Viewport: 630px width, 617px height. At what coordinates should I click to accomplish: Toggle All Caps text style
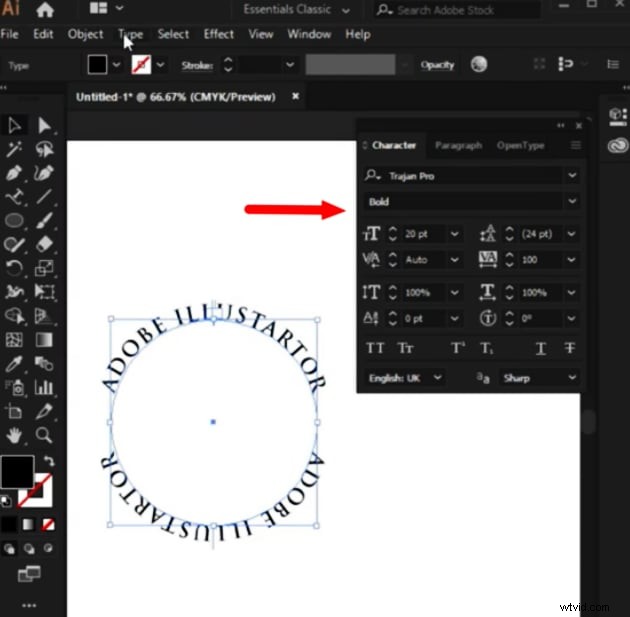[375, 348]
